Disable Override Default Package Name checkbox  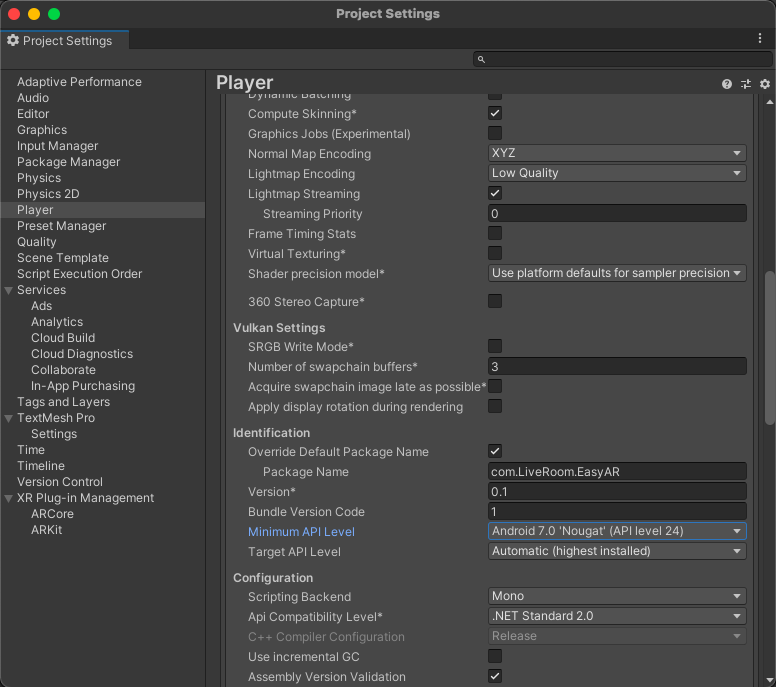[495, 452]
